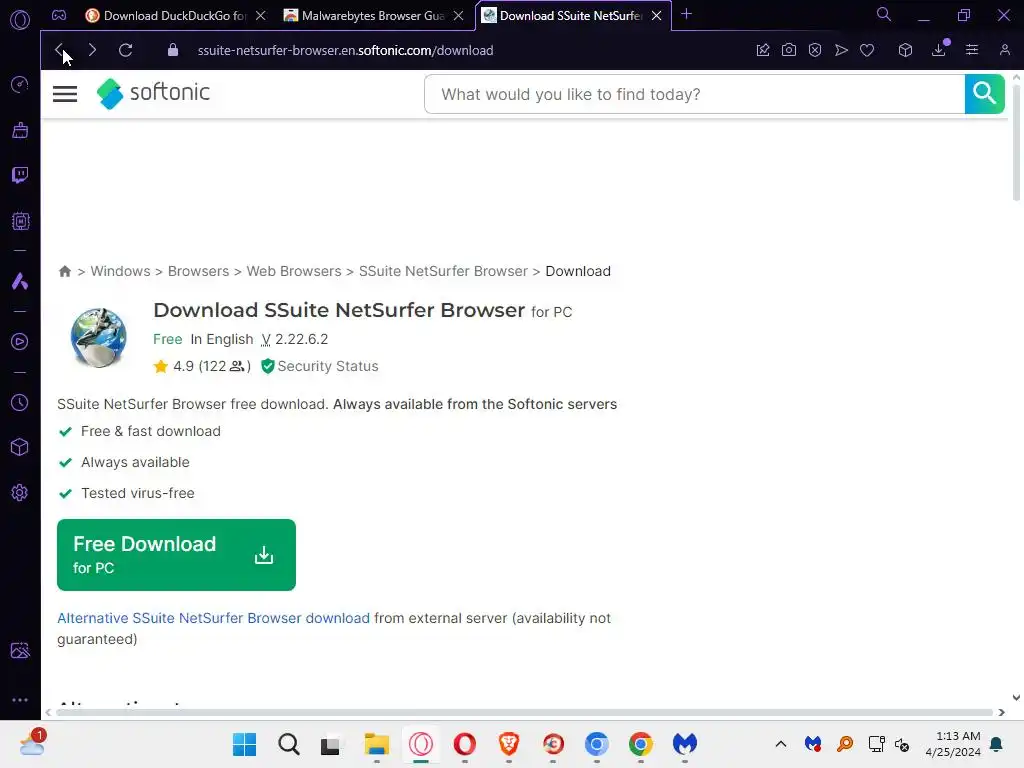Screen dimensions: 1024x768
Task: Open GX Control speedometer icon in sidebar
Action: (20, 84)
